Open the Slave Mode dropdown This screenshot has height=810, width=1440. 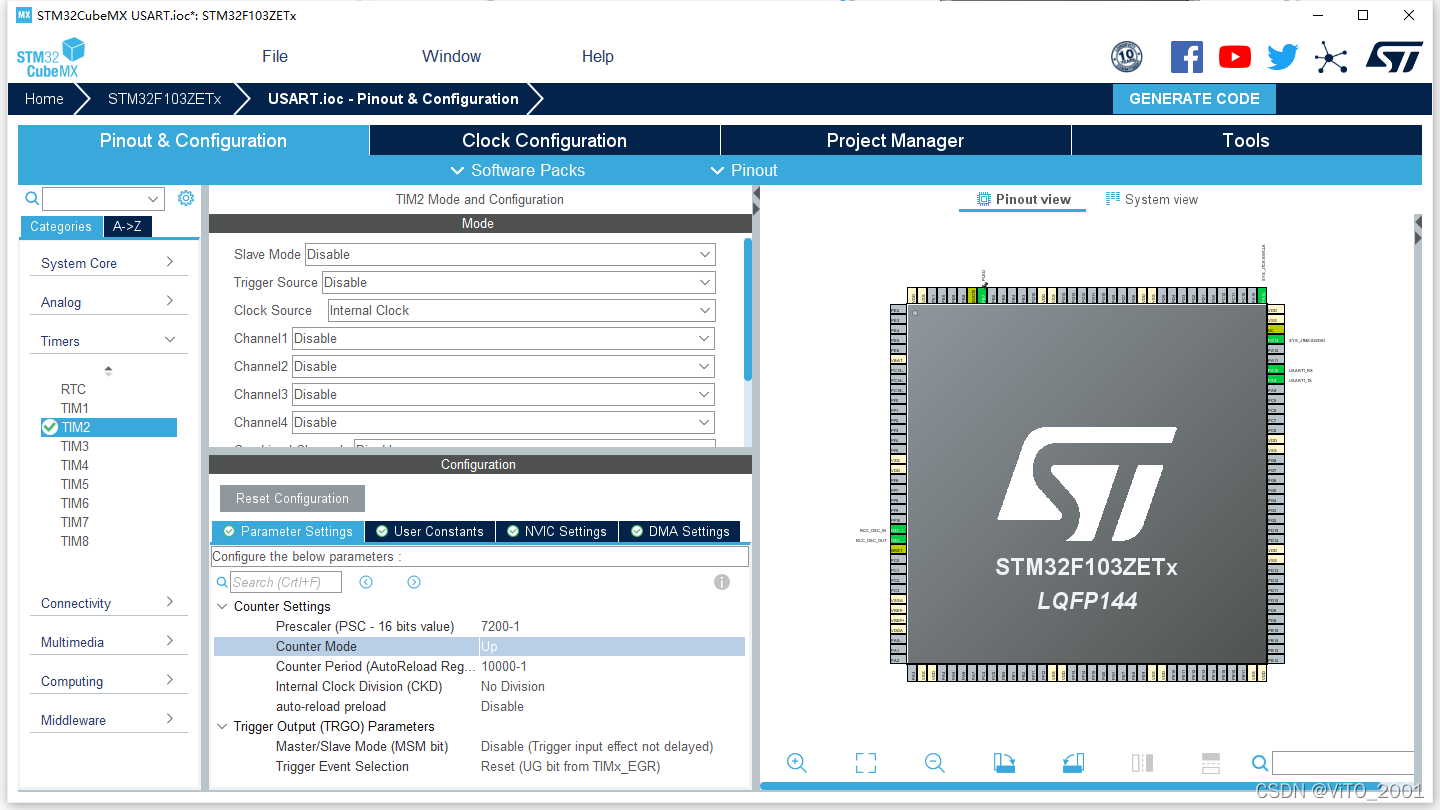coord(510,254)
